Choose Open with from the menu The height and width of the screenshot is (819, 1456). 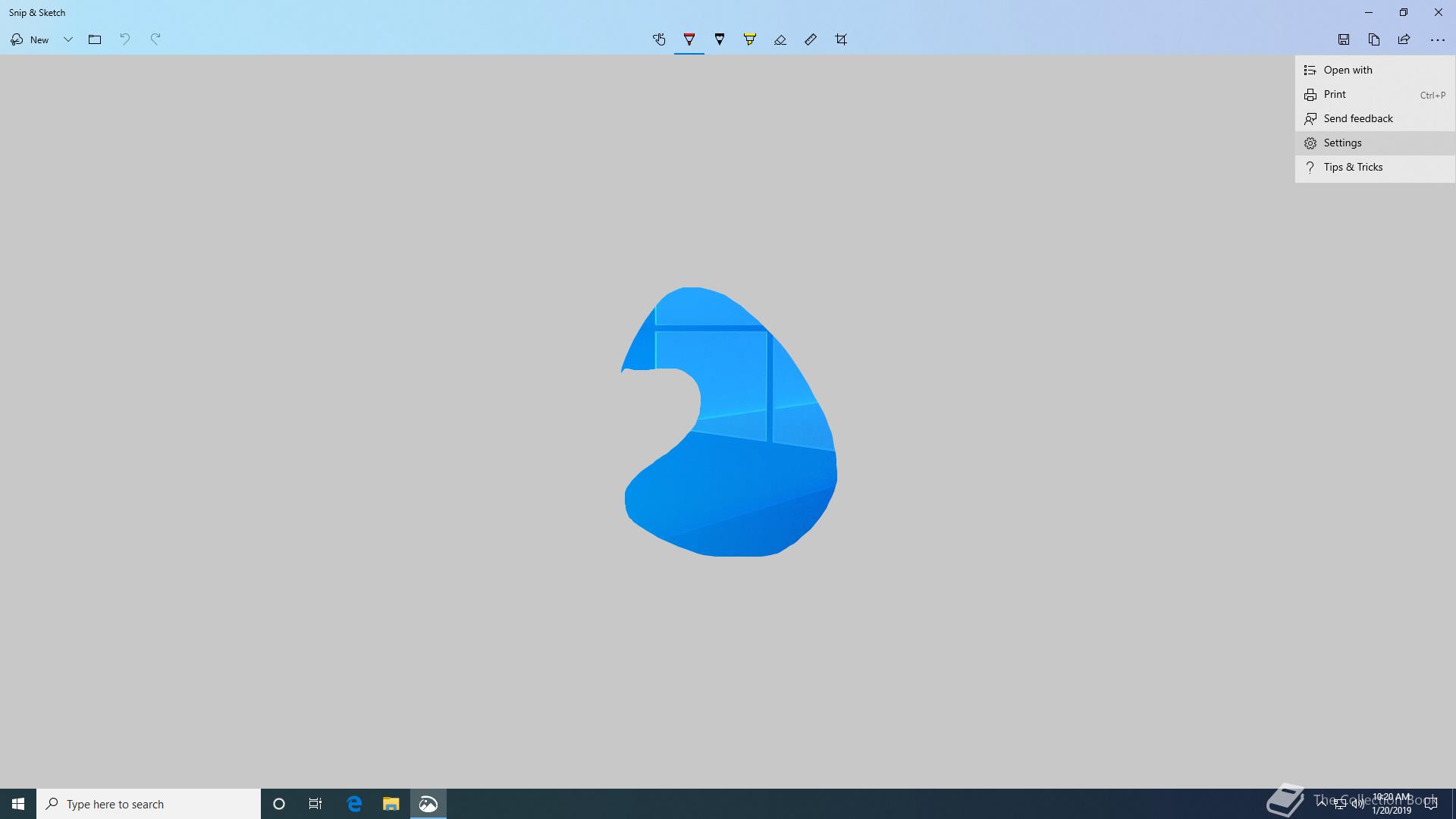point(1375,70)
